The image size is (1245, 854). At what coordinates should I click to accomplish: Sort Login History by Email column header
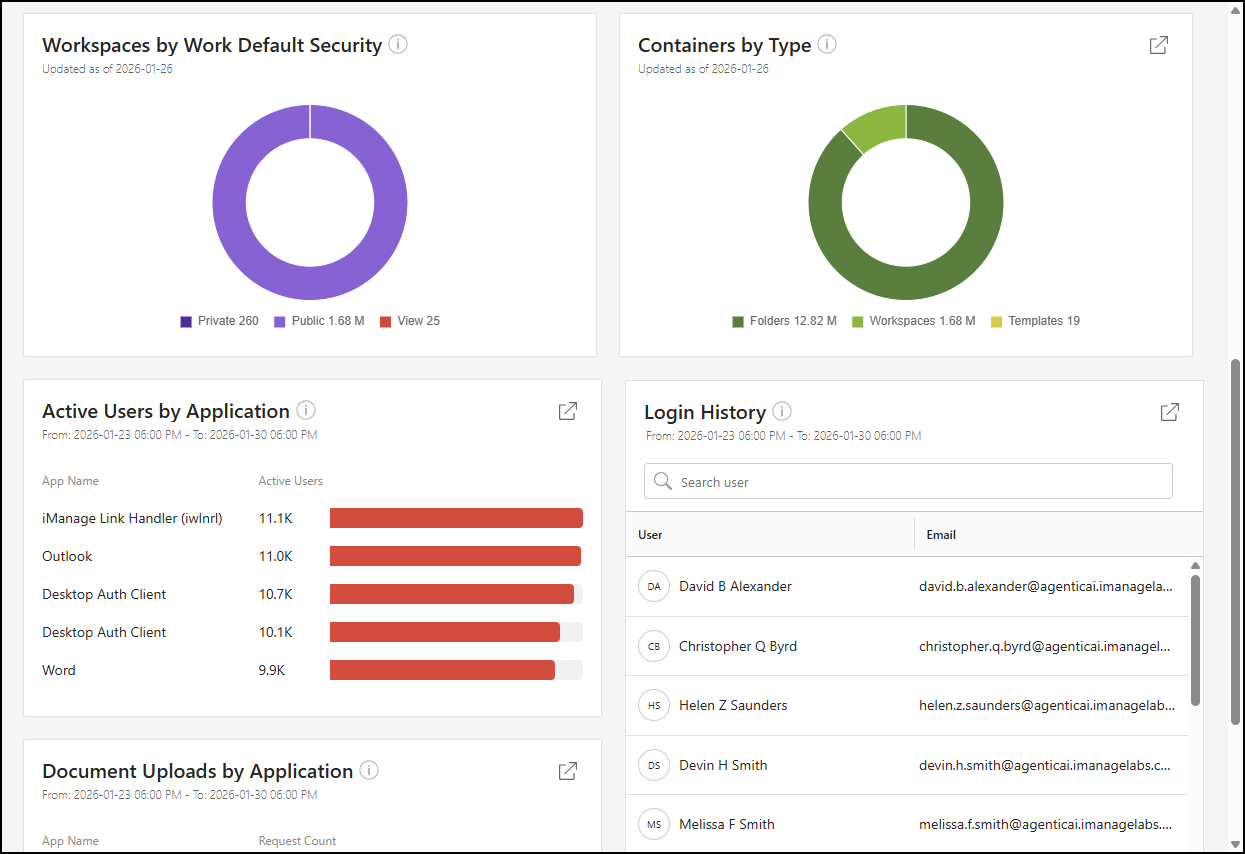[x=941, y=535]
